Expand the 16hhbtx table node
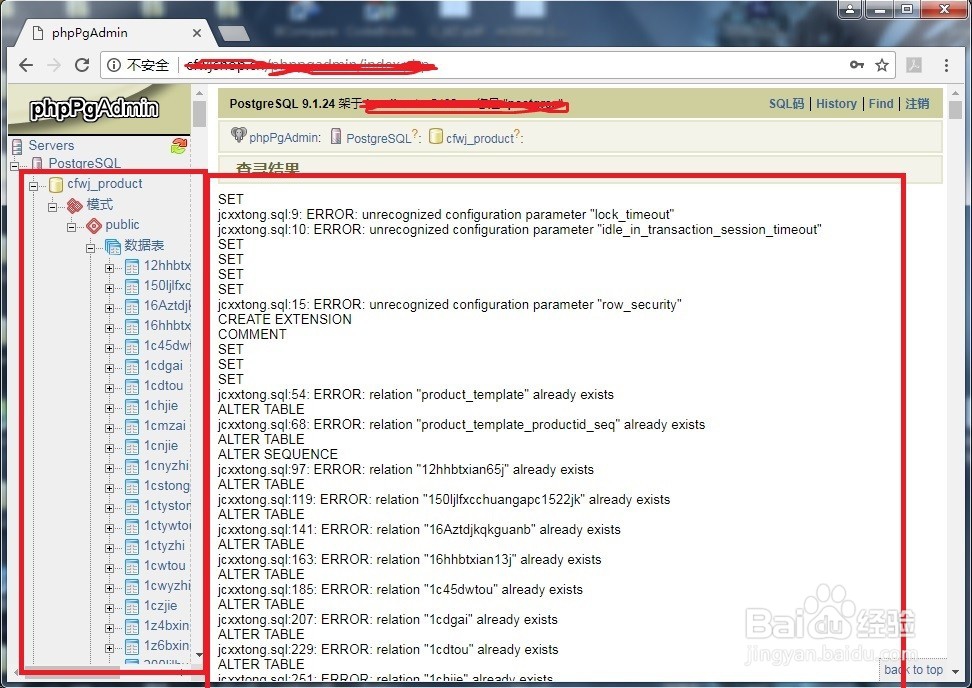The image size is (972, 688). click(109, 328)
